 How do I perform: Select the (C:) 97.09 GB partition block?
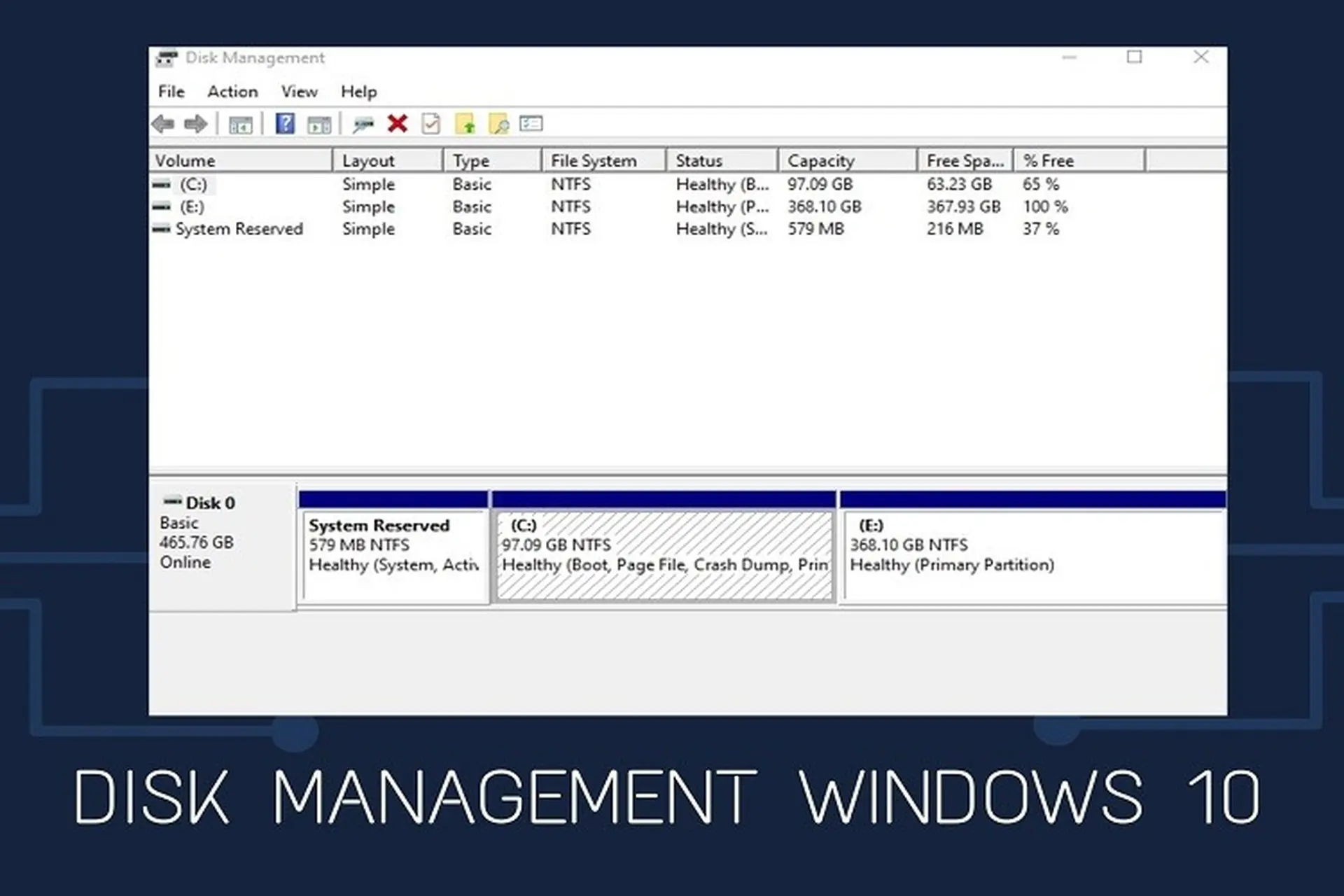(664, 547)
